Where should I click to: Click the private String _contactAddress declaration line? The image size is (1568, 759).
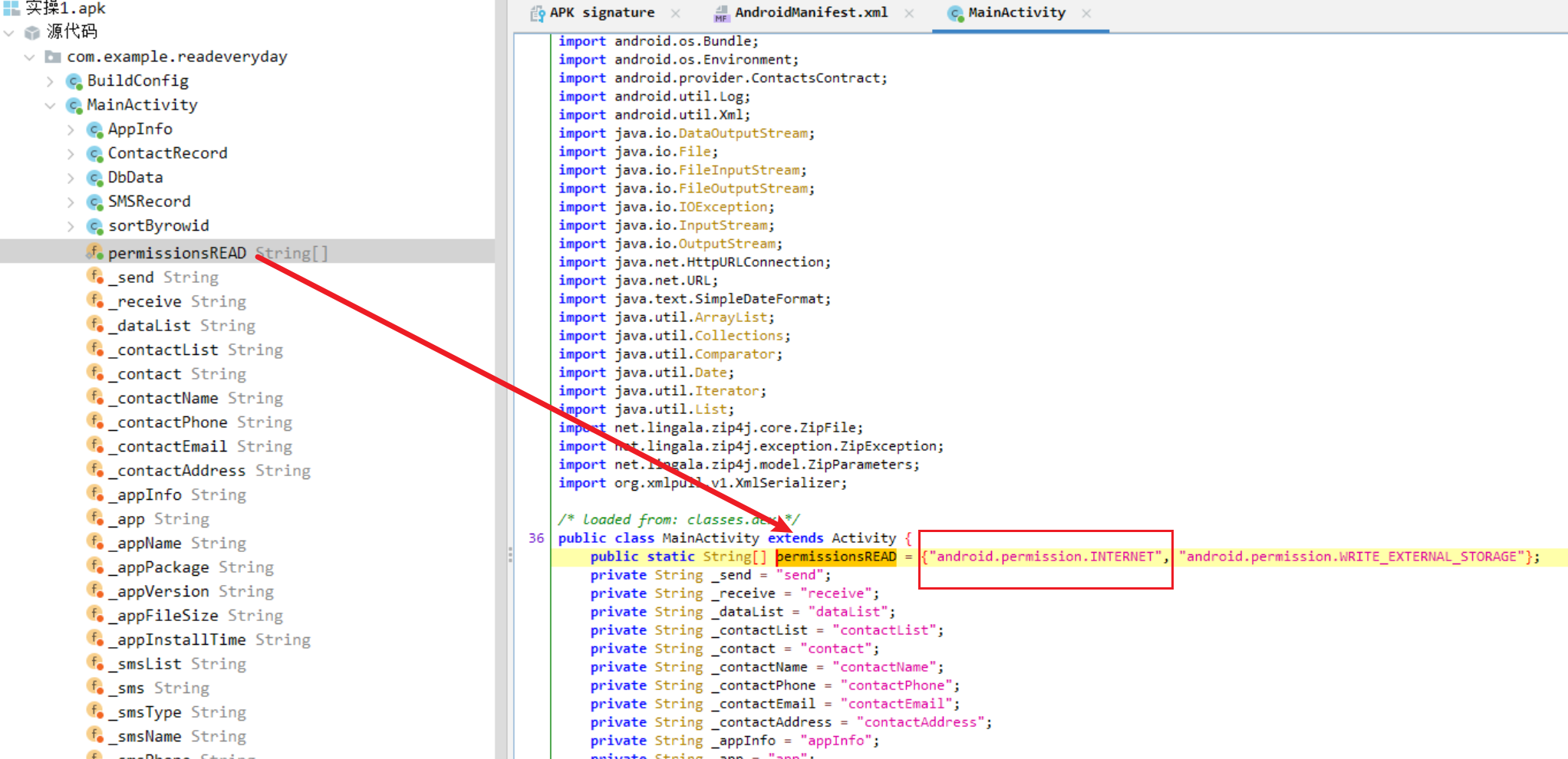pyautogui.click(x=791, y=722)
